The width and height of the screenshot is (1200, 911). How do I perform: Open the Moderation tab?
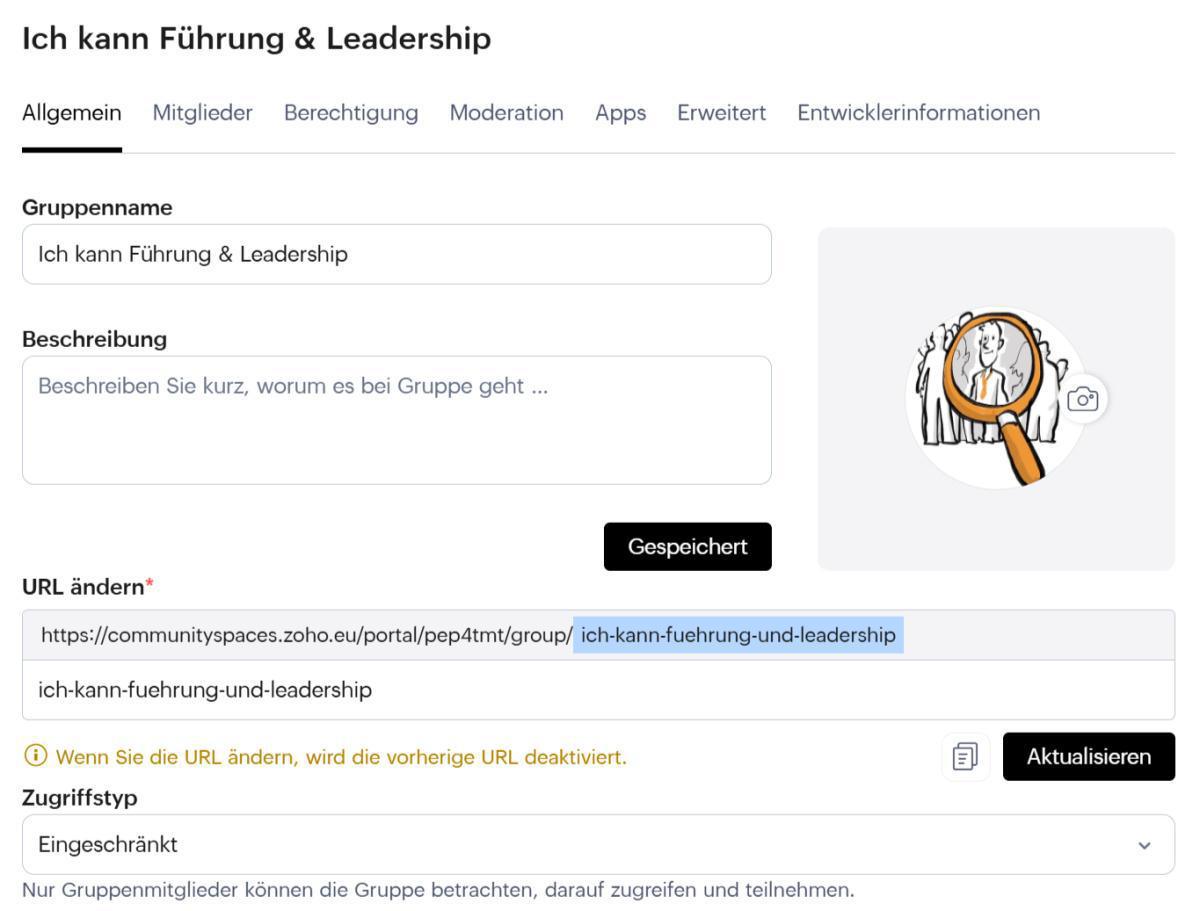[x=507, y=113]
